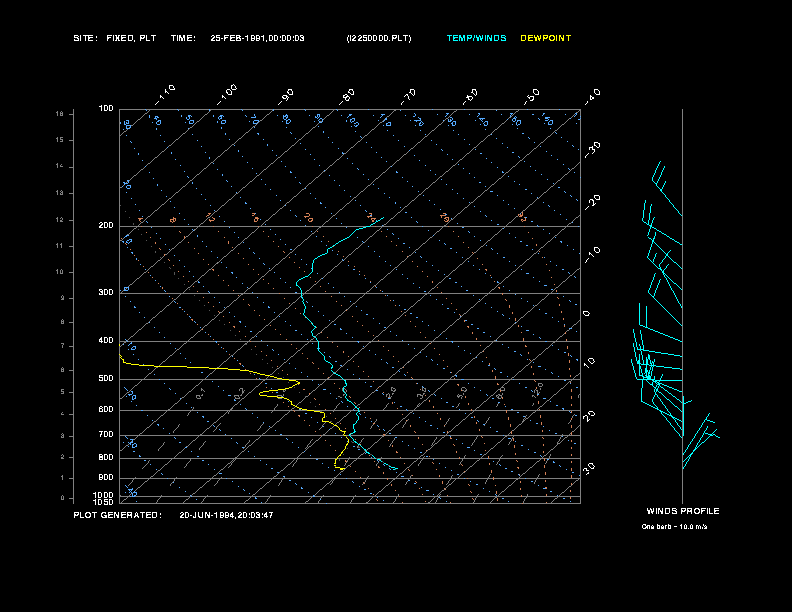The image size is (792, 612).
Task: Click the sounding date 25-FEB-1991,00:00:03
Action: tap(257, 38)
